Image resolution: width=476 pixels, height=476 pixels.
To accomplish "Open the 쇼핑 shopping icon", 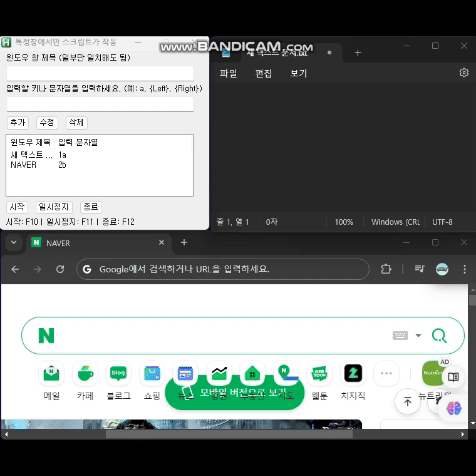I will pos(152,373).
